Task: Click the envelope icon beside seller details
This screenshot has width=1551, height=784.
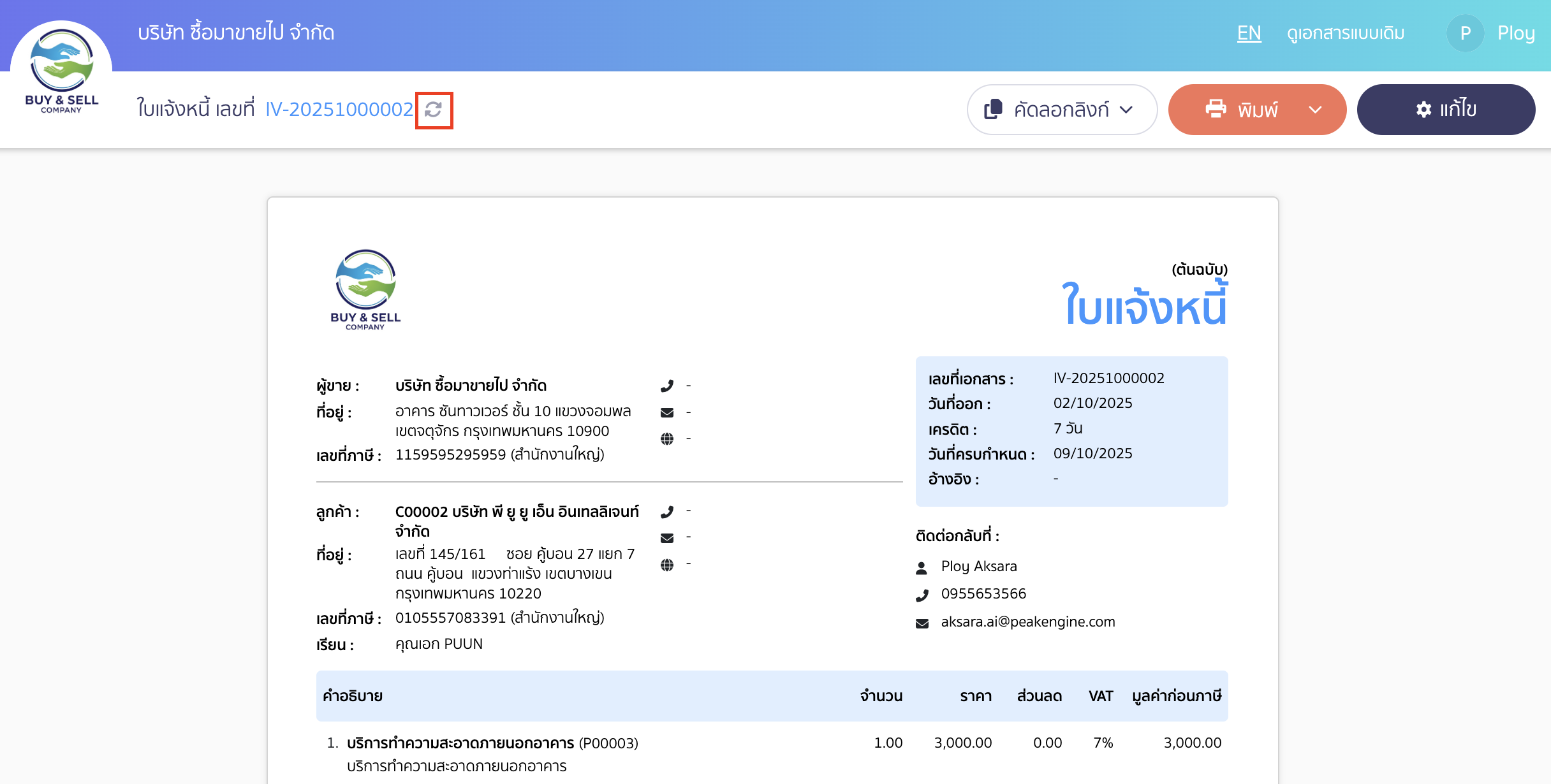Action: pyautogui.click(x=668, y=412)
